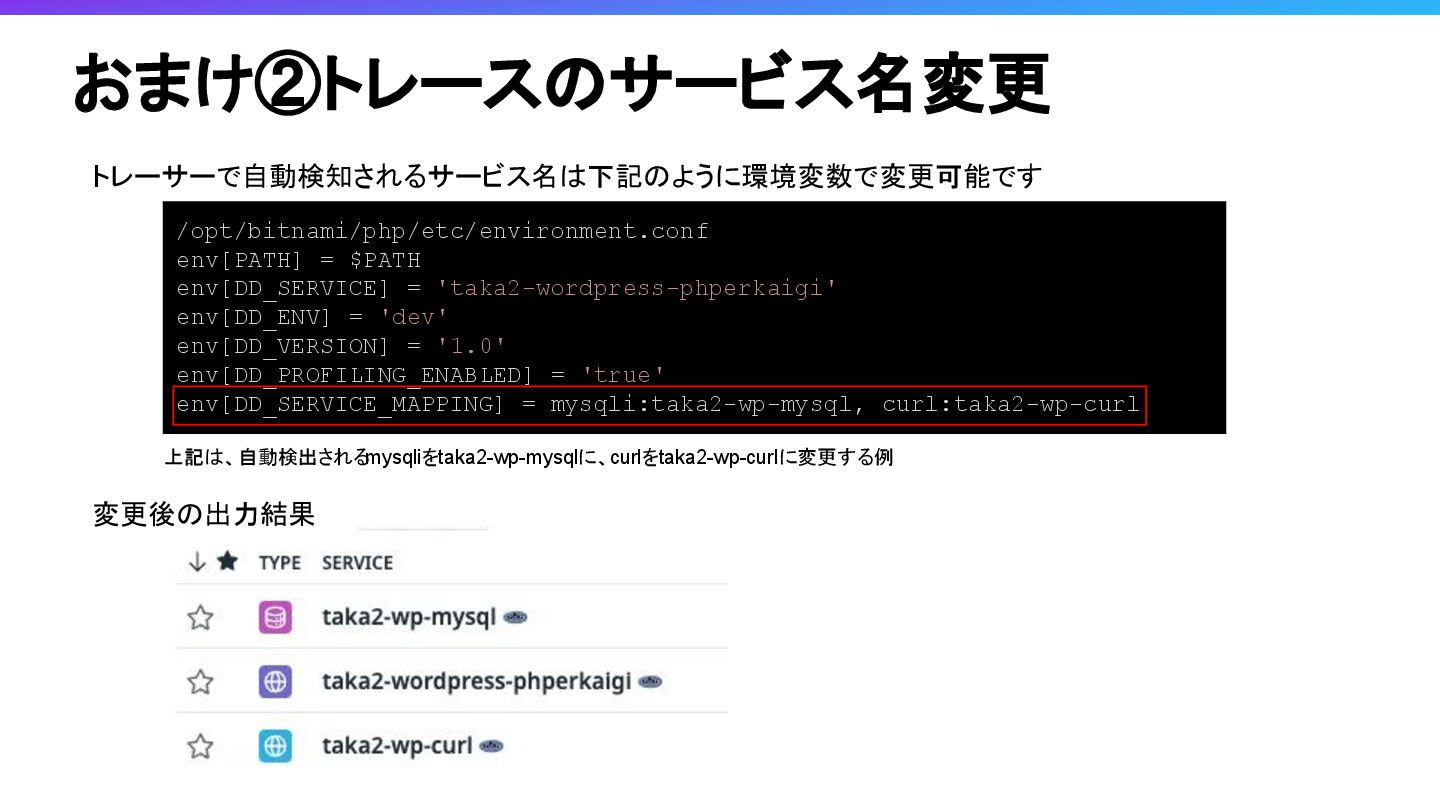Click the badge icon beside taka2-wp-mysql
Viewport: 1440px width, 810px height.
[x=515, y=617]
